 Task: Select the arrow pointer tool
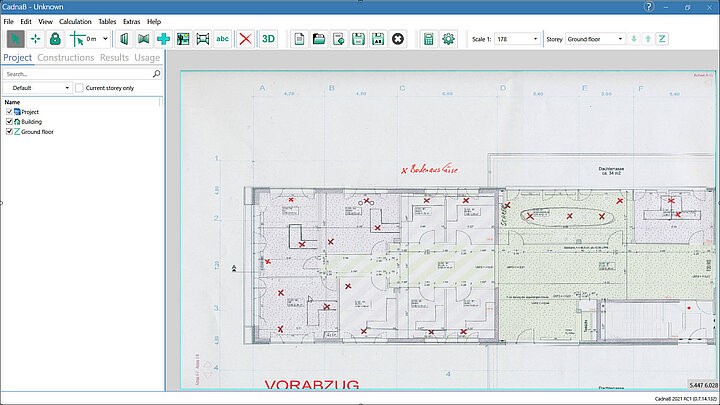(16, 39)
